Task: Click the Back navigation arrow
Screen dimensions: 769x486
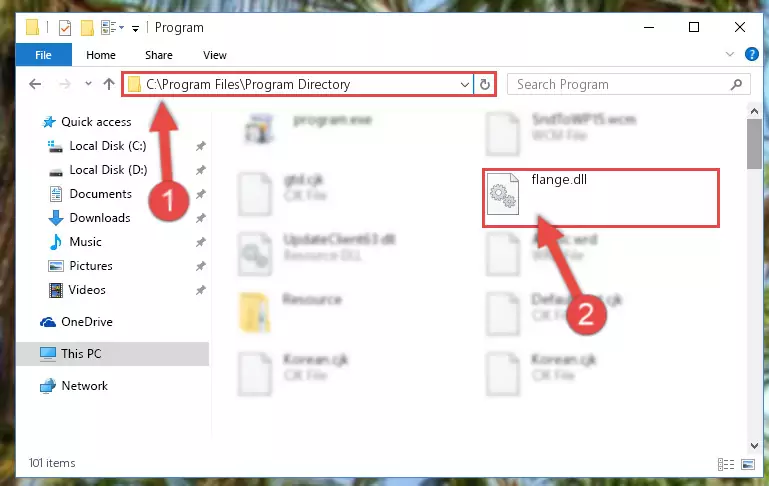Action: click(x=35, y=84)
